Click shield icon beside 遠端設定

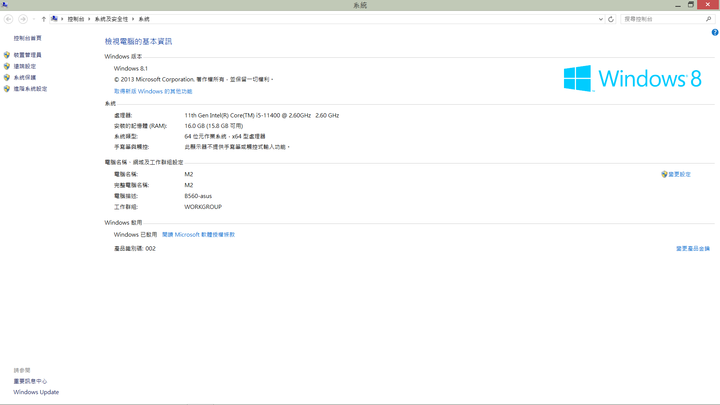click(6, 66)
